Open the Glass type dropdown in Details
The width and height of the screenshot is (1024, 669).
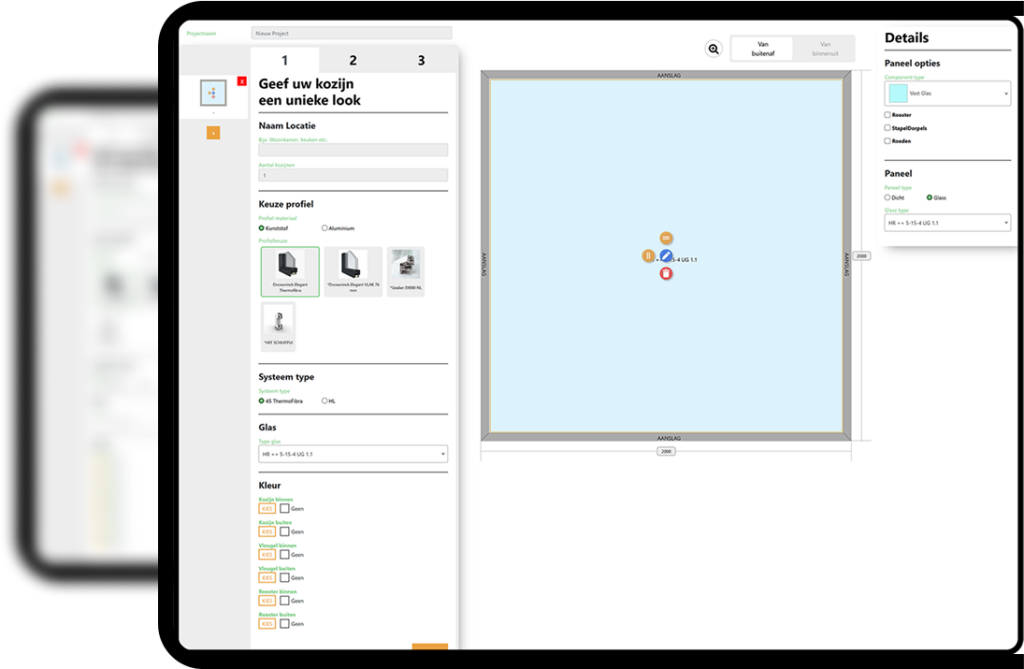pyautogui.click(x=947, y=222)
